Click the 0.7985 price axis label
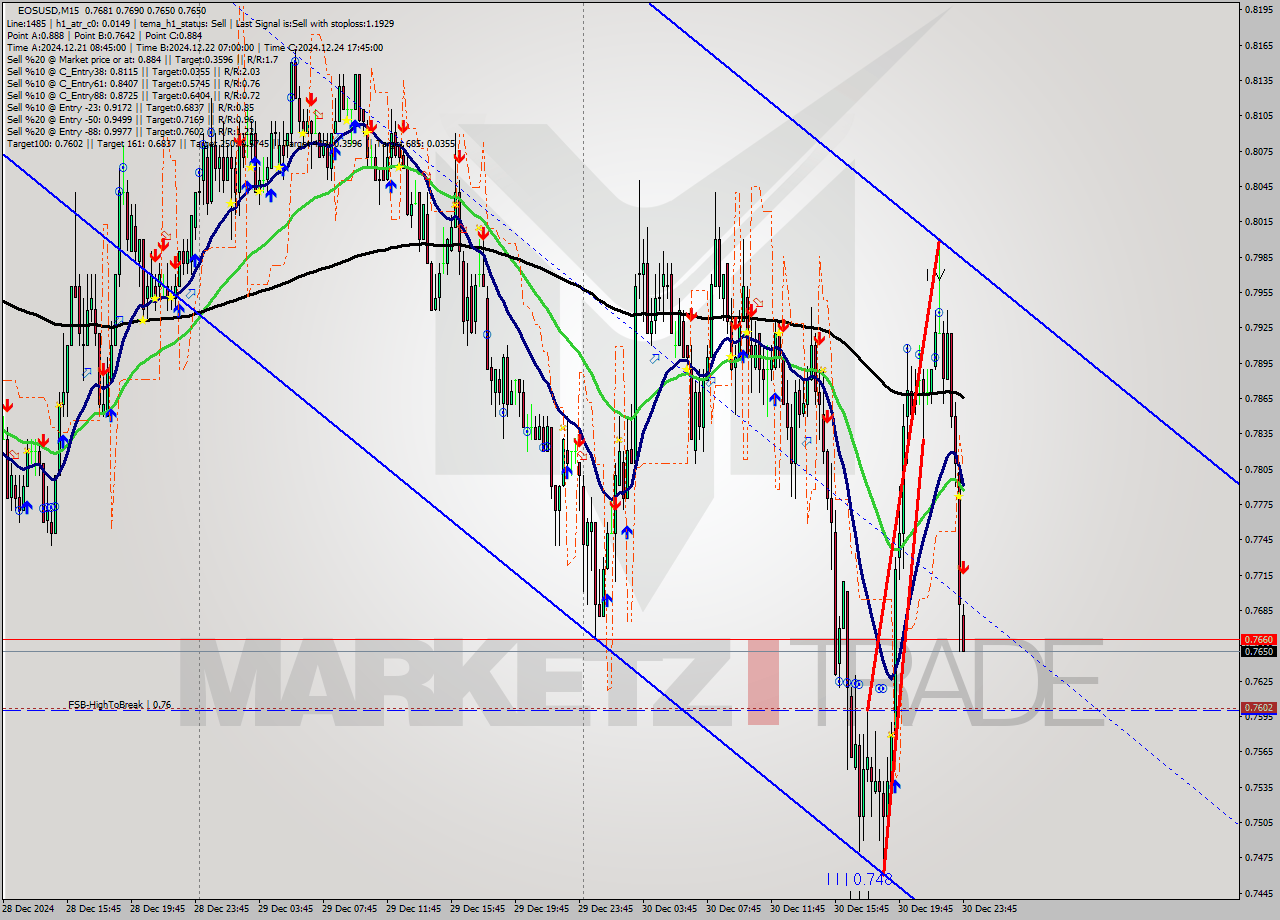This screenshot has height=920, width=1280. [x=1259, y=257]
